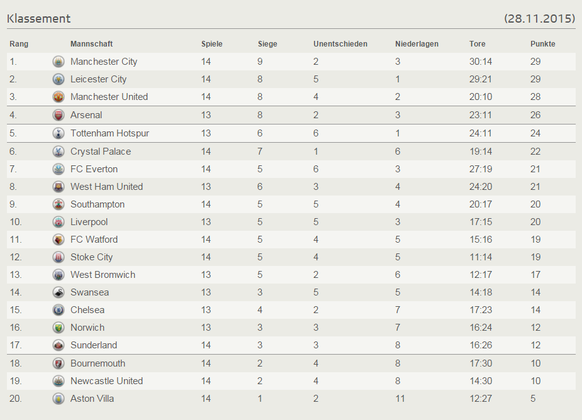The image size is (582, 420).
Task: Click the Aston Villa club crest
Action: pyautogui.click(x=58, y=398)
